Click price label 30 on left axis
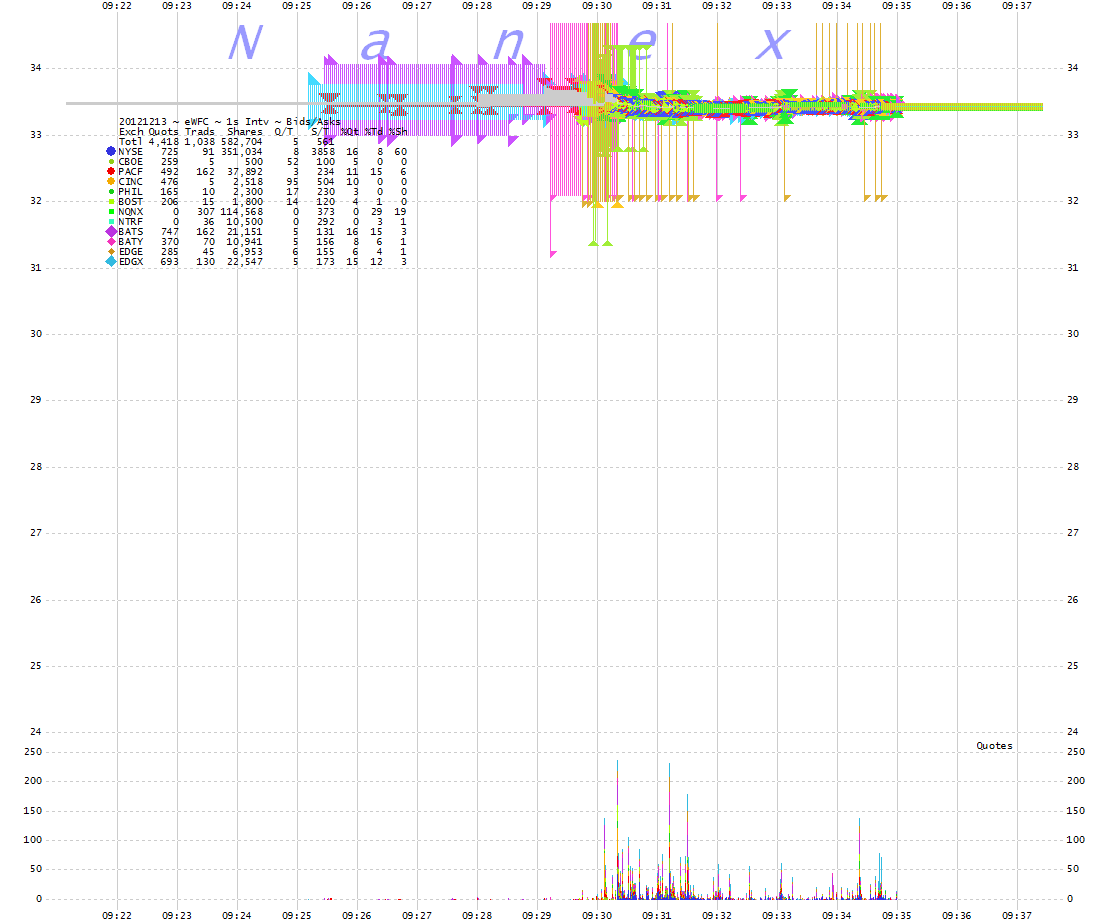Screen dimensions: 1109x922 (35, 334)
